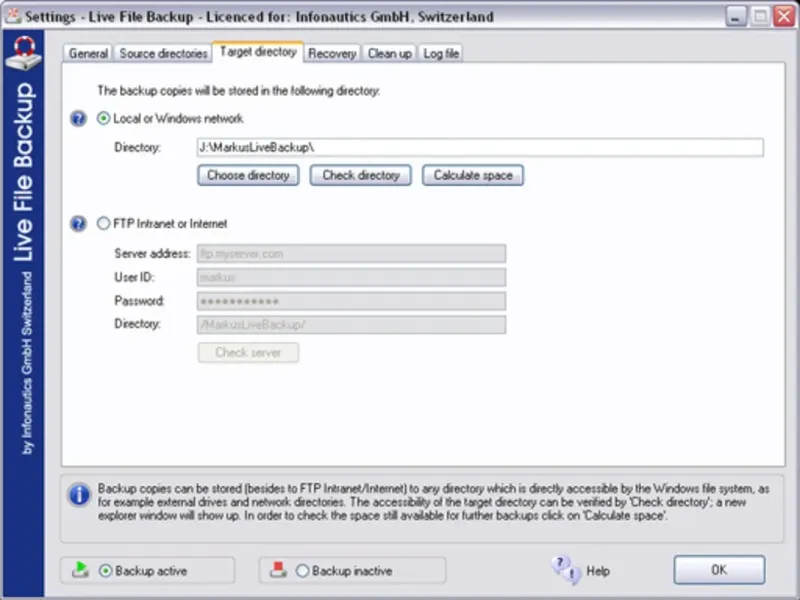Show the Log file tab
The height and width of the screenshot is (600, 800).
tap(441, 54)
